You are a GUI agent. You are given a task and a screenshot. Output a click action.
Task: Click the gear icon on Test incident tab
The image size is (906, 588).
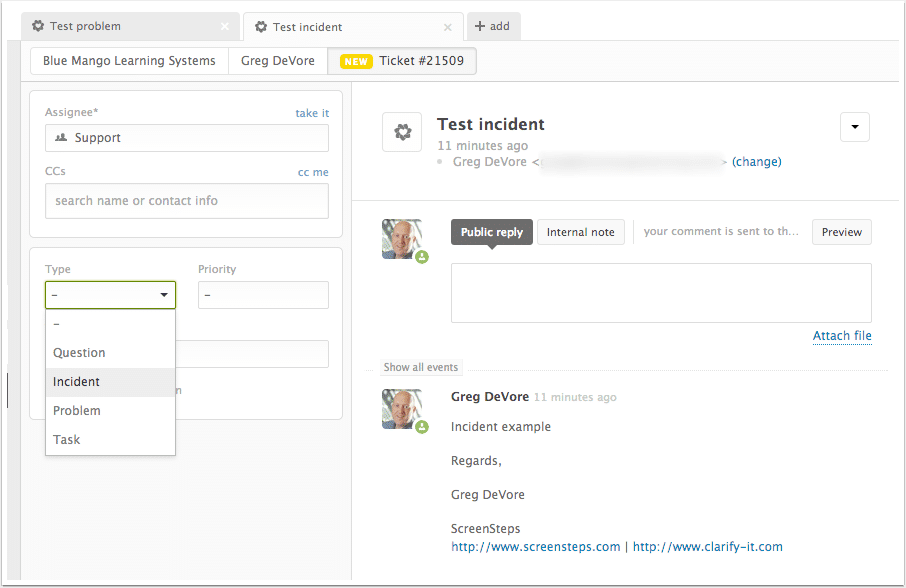tap(260, 27)
